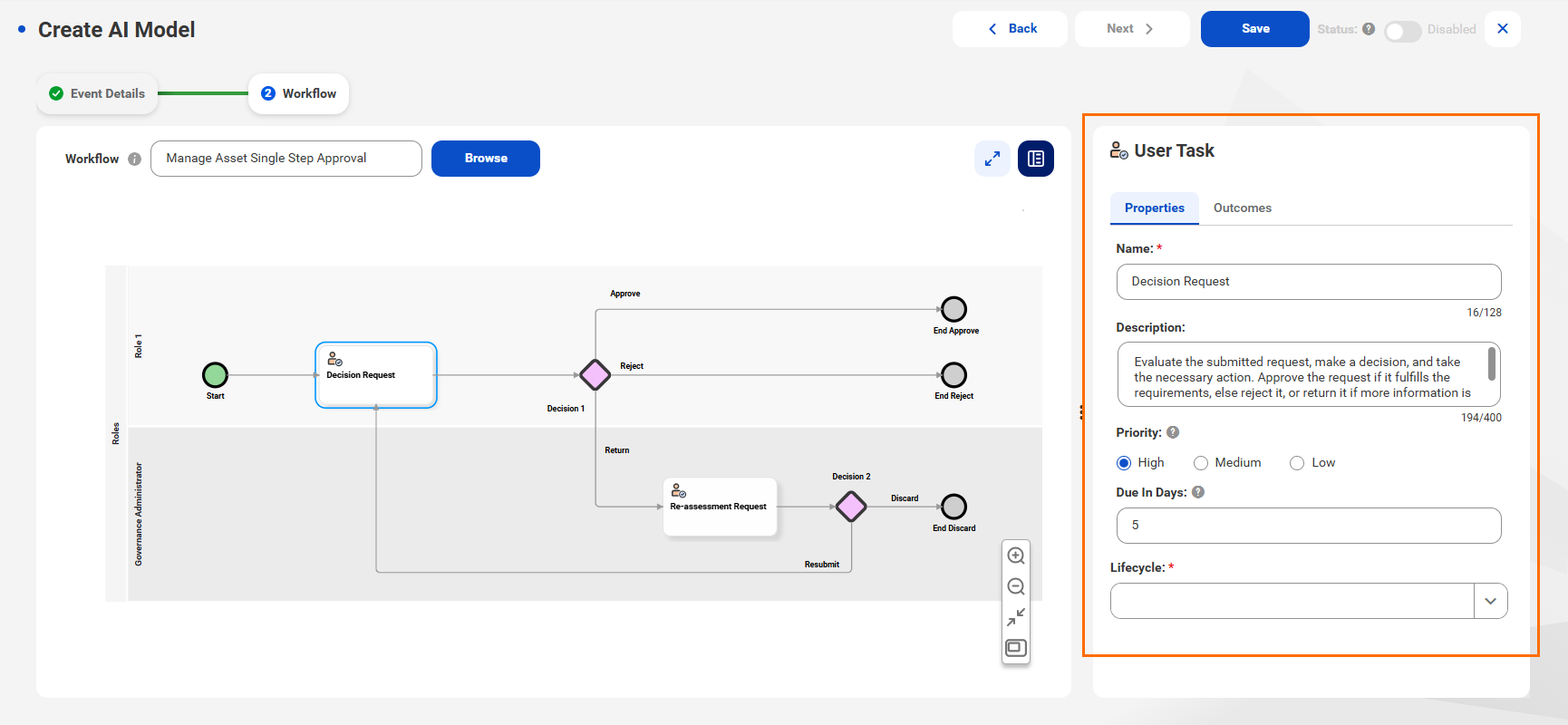Click the Reject flow label
The height and width of the screenshot is (725, 1568).
point(632,366)
